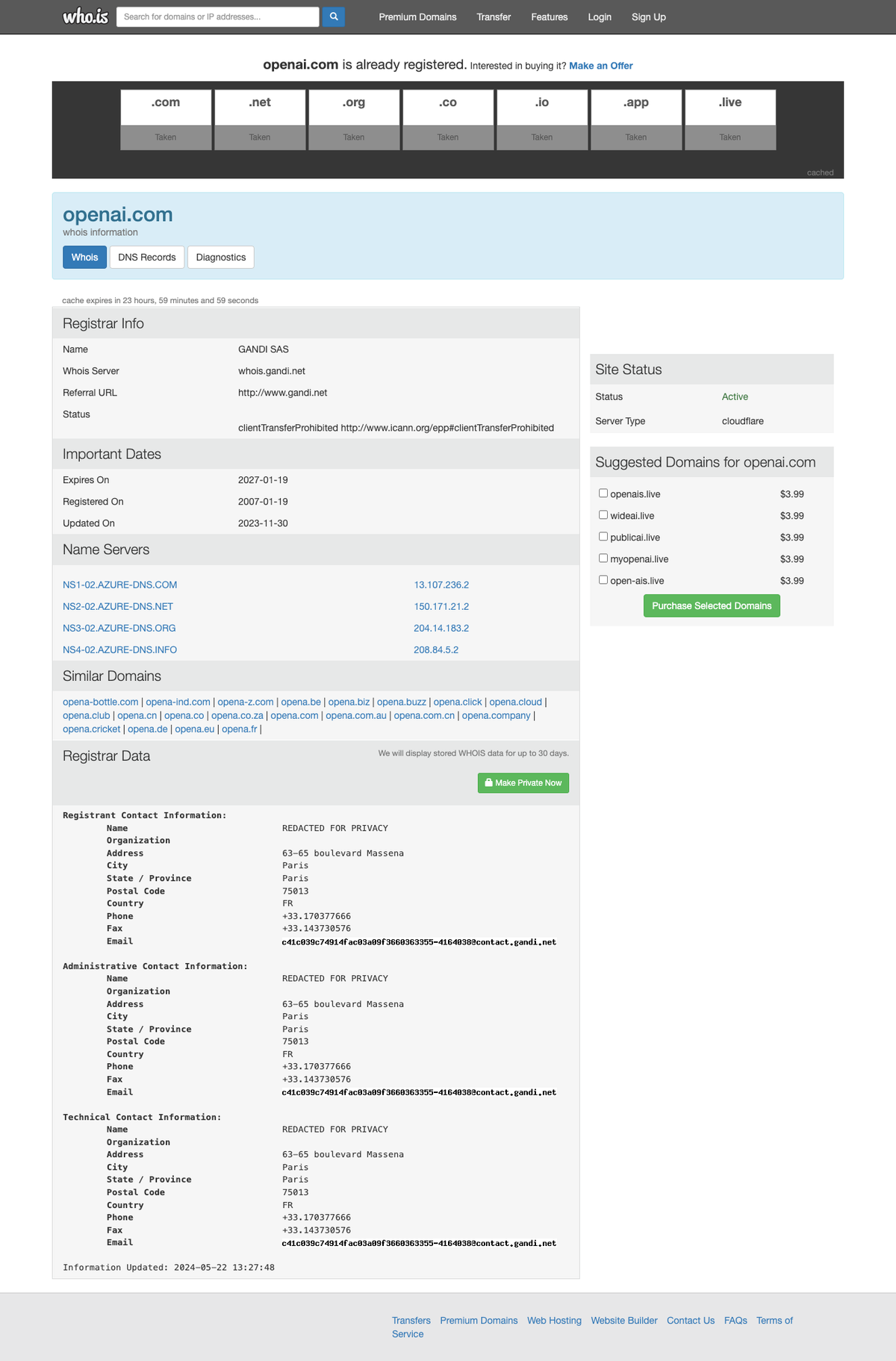
Task: Click Purchase Selected Domains button
Action: [712, 605]
